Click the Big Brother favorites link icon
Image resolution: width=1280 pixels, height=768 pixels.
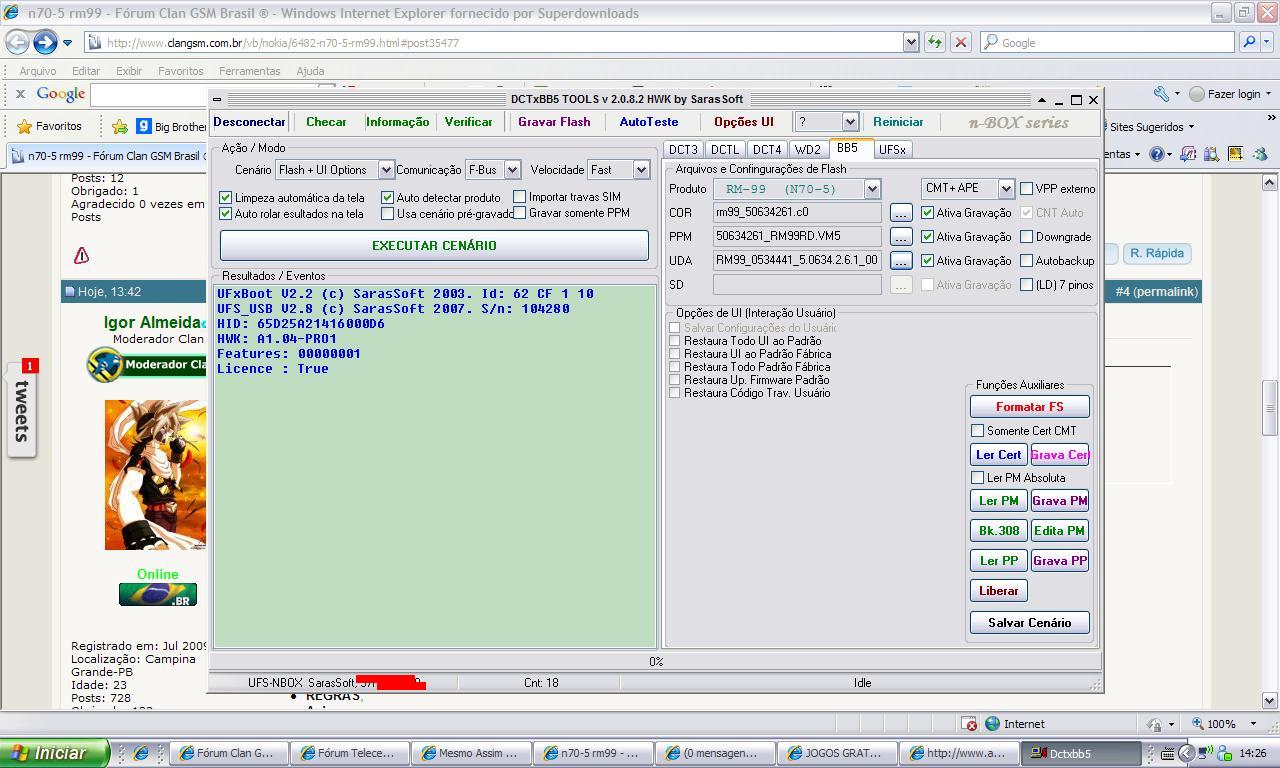pos(144,126)
